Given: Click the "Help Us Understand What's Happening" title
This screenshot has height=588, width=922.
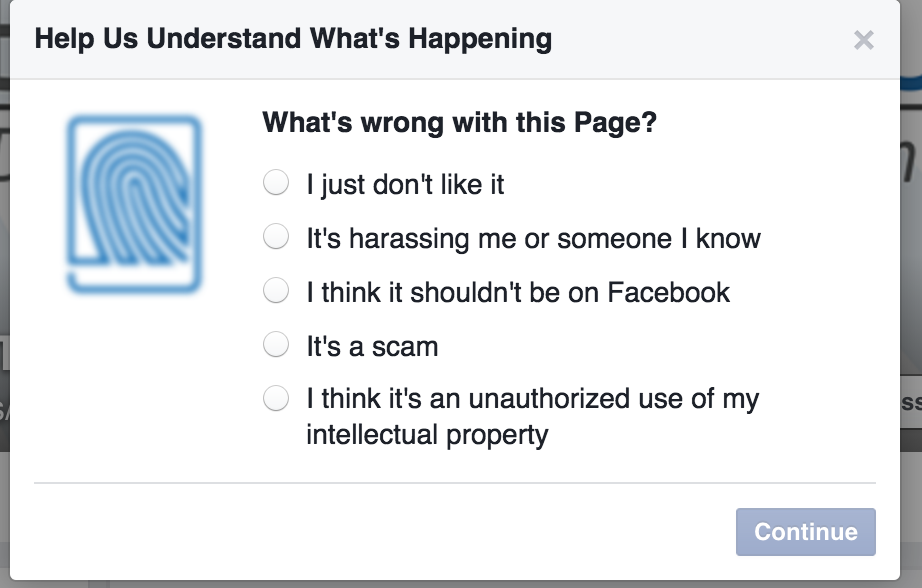Looking at the screenshot, I should tap(293, 39).
